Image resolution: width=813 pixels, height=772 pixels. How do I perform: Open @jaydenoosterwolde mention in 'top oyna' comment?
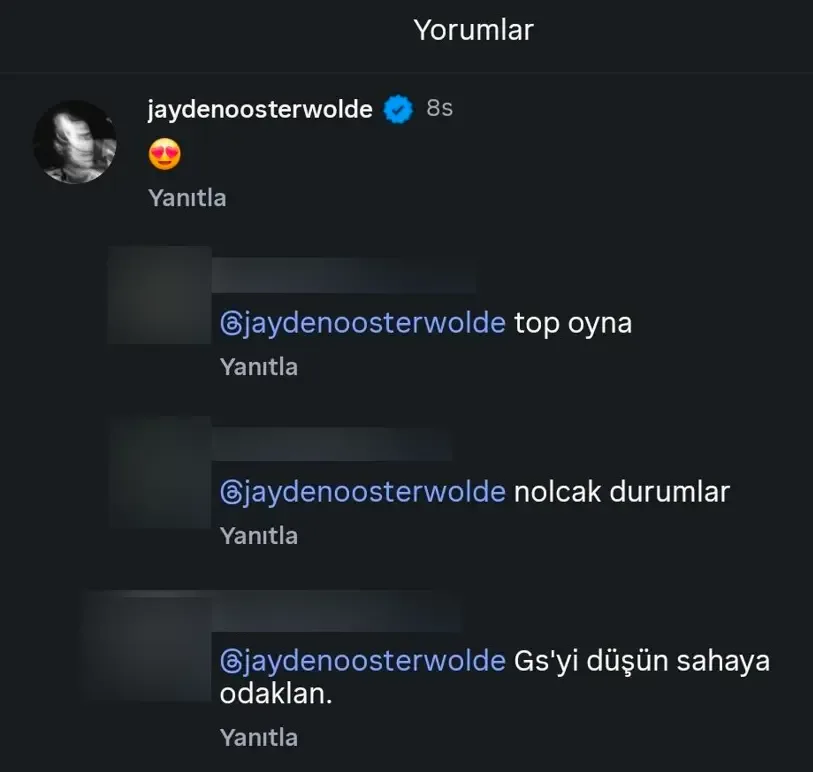(x=362, y=322)
